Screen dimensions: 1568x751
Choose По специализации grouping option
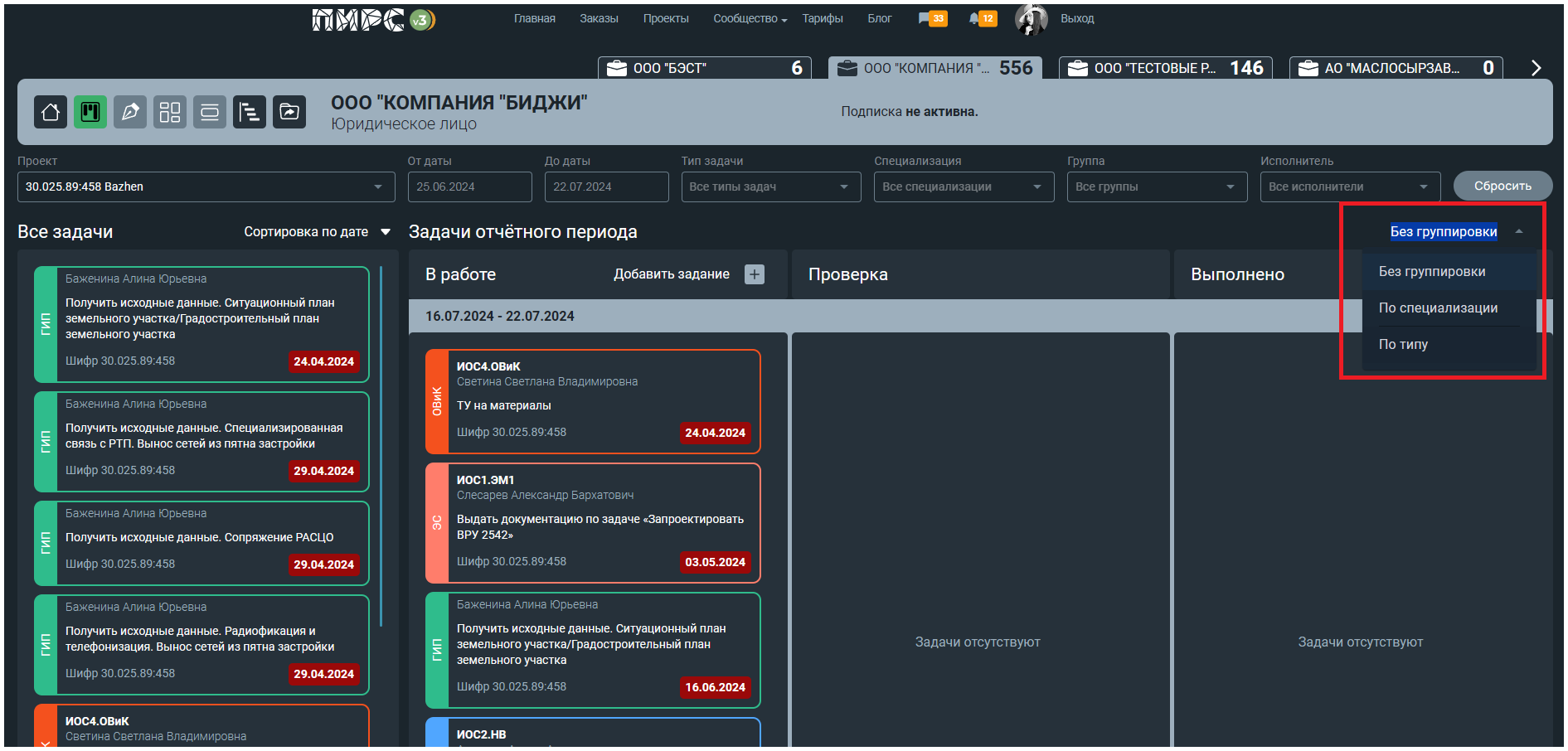point(1449,308)
